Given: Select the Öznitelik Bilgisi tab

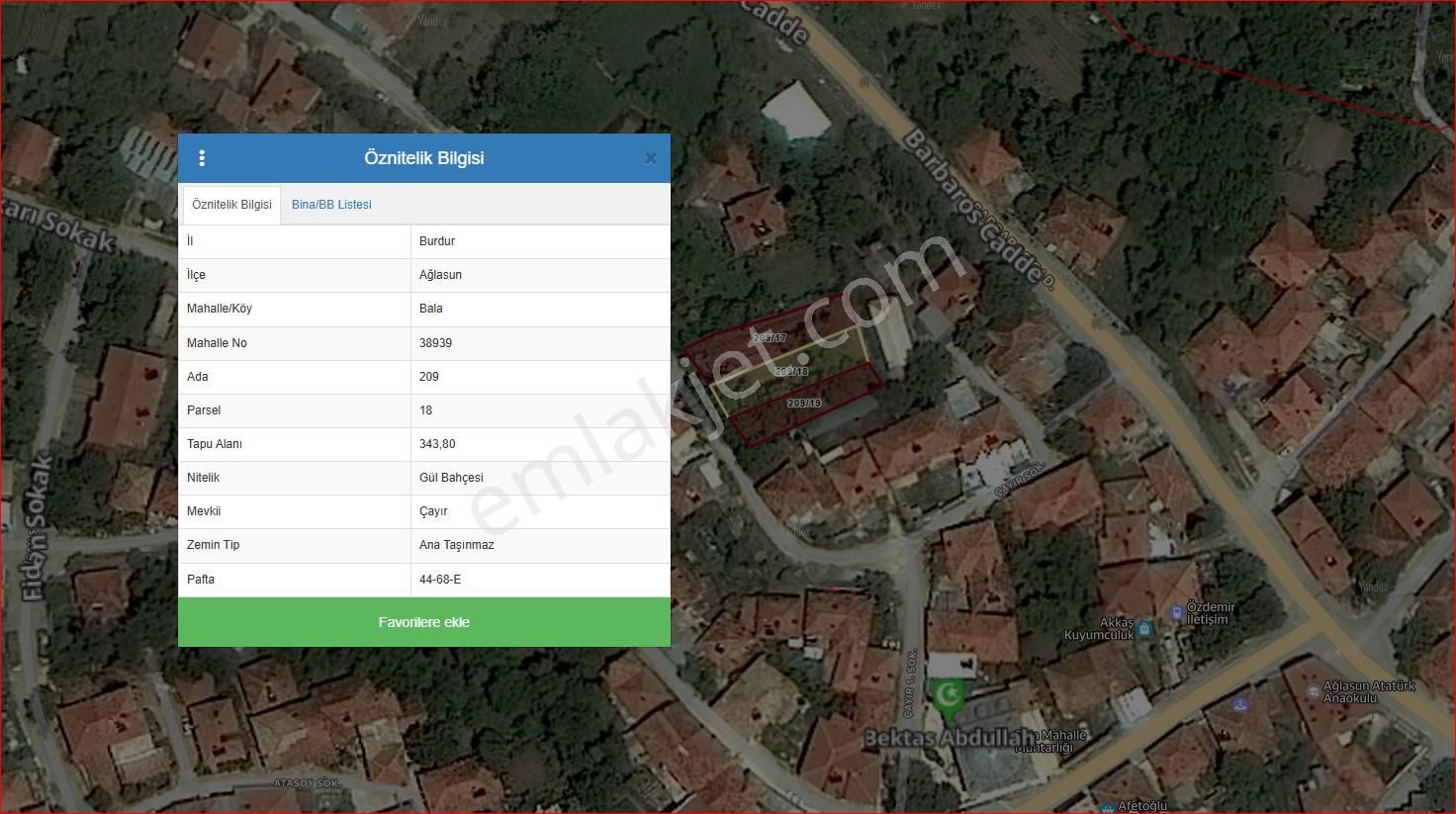Looking at the screenshot, I should 231,205.
